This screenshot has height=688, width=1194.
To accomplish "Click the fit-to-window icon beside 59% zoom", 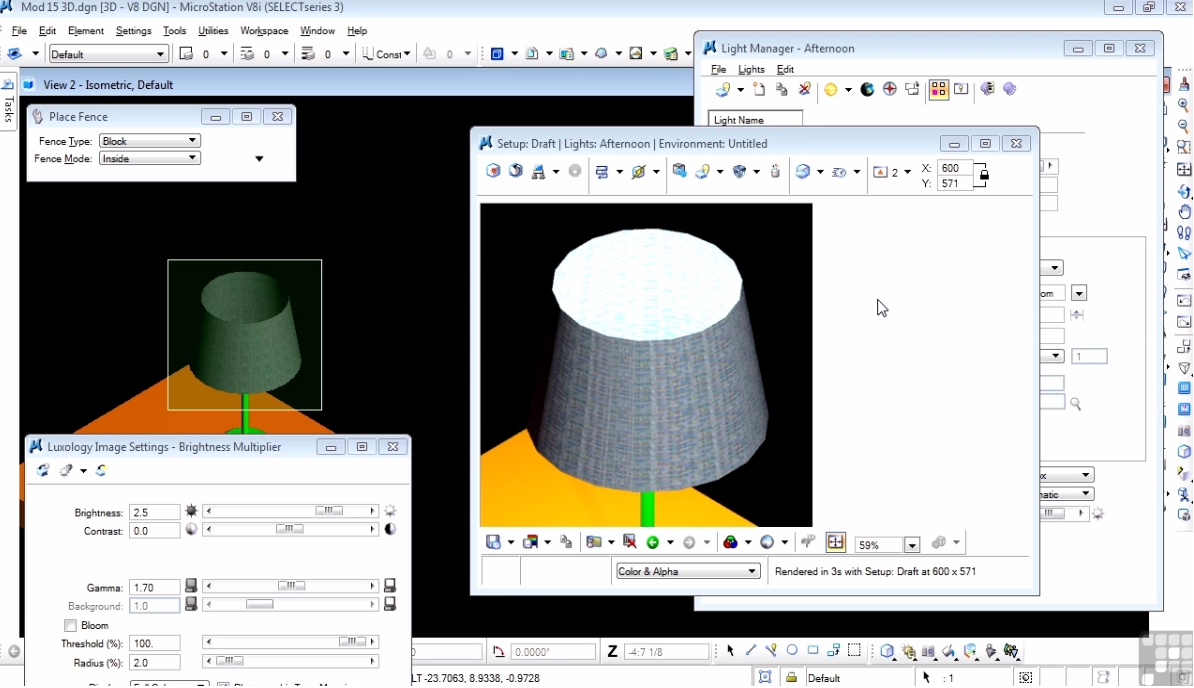I will coord(836,543).
